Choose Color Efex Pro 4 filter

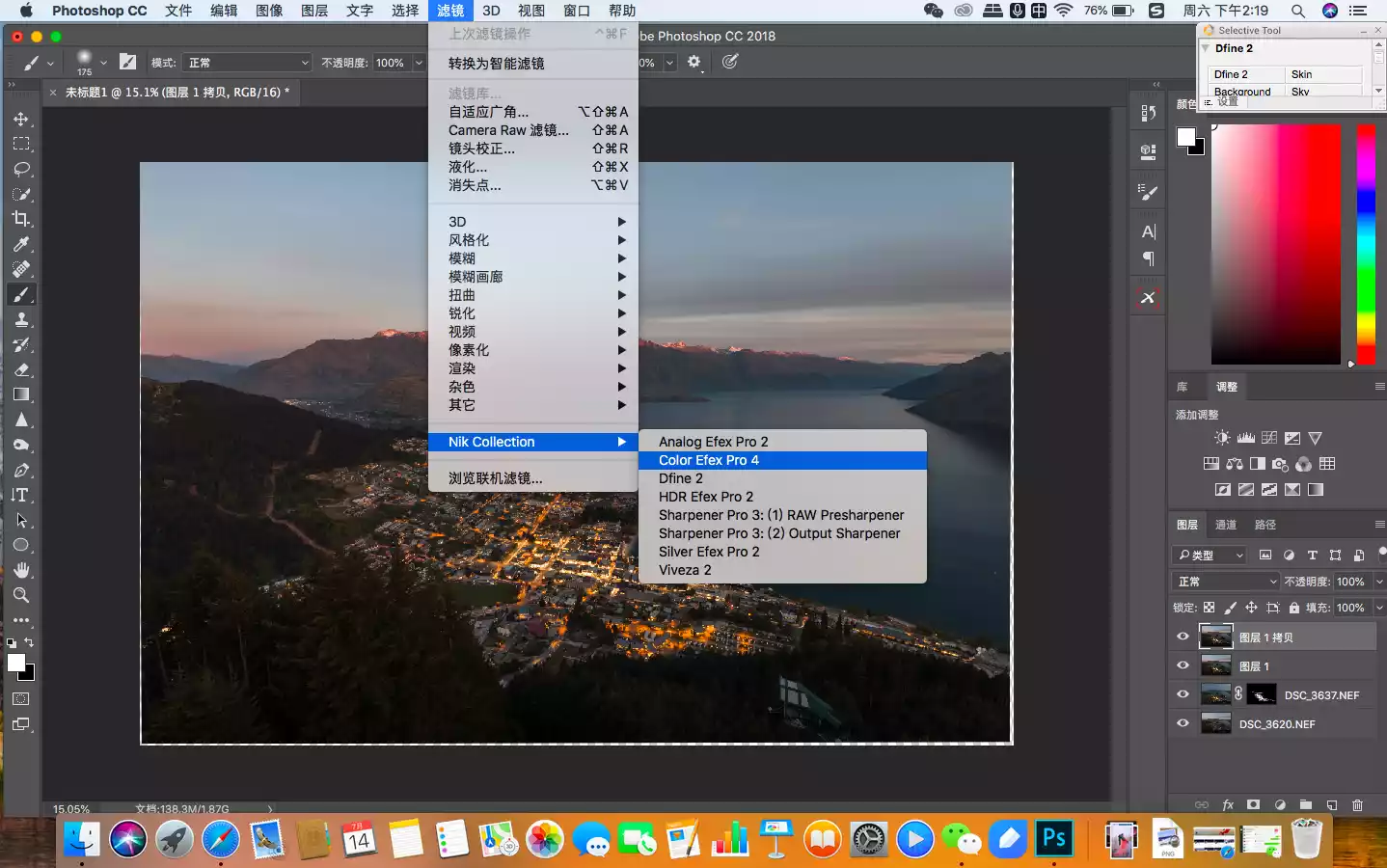tap(709, 460)
